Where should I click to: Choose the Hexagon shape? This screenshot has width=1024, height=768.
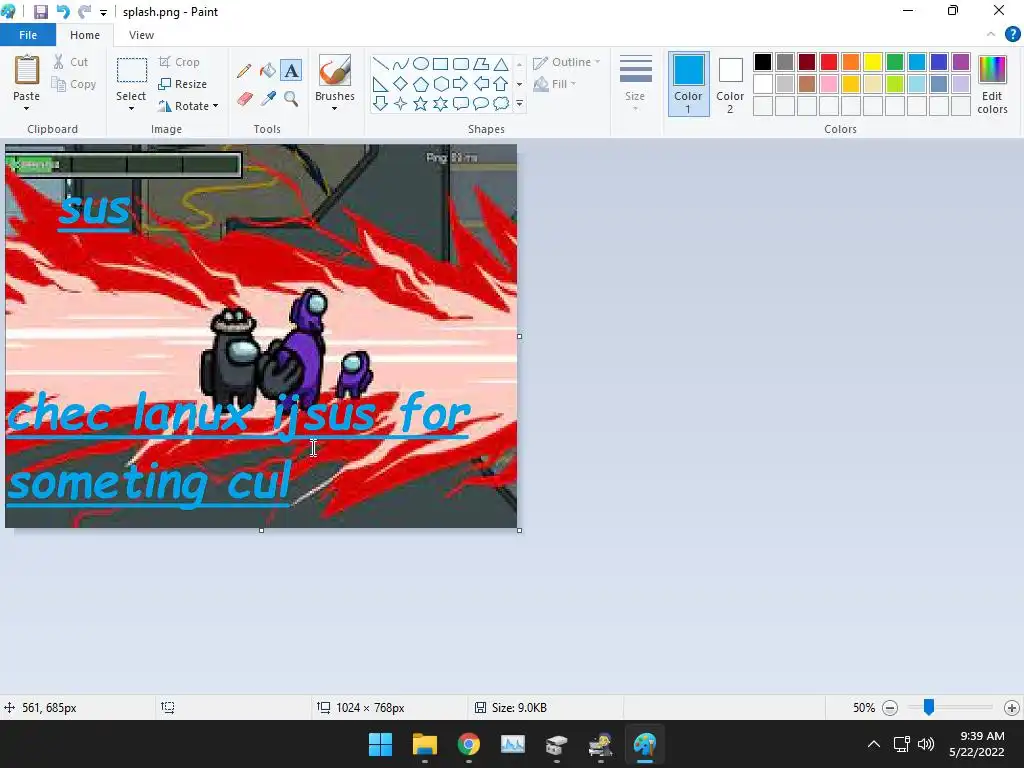[x=441, y=84]
